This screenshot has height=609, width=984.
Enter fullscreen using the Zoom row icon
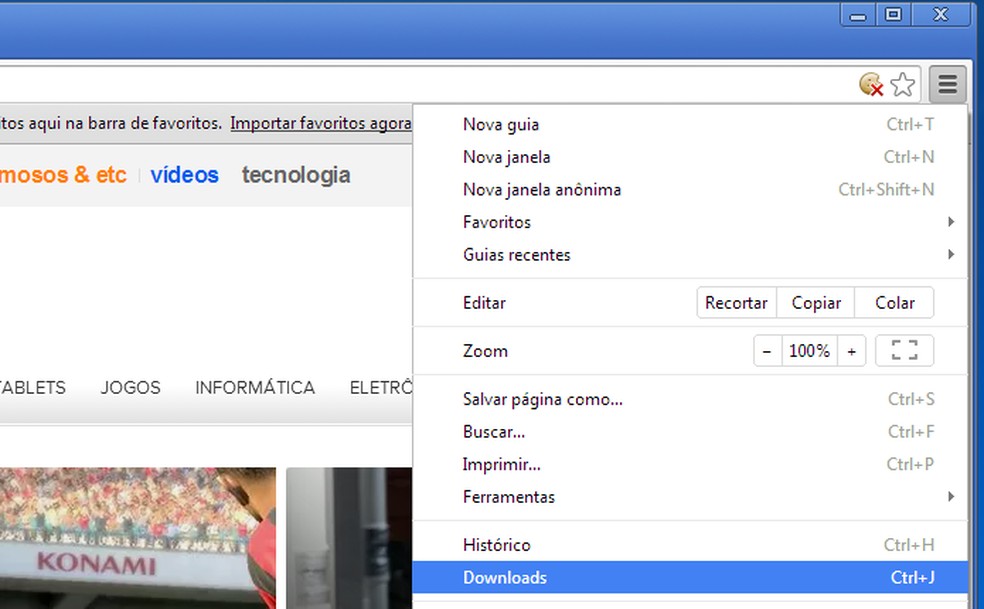904,350
